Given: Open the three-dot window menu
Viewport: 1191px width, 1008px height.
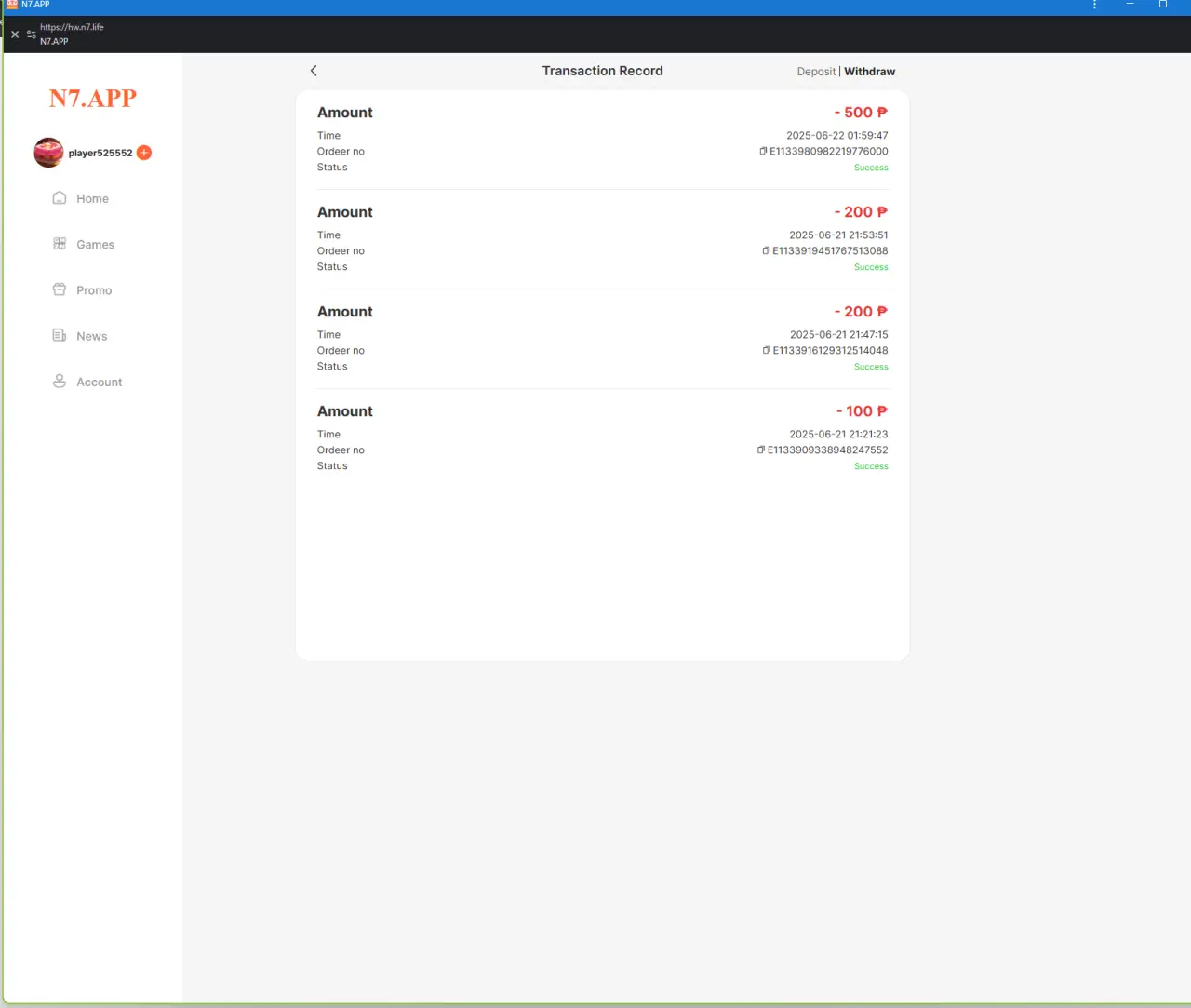Looking at the screenshot, I should coord(1095,5).
